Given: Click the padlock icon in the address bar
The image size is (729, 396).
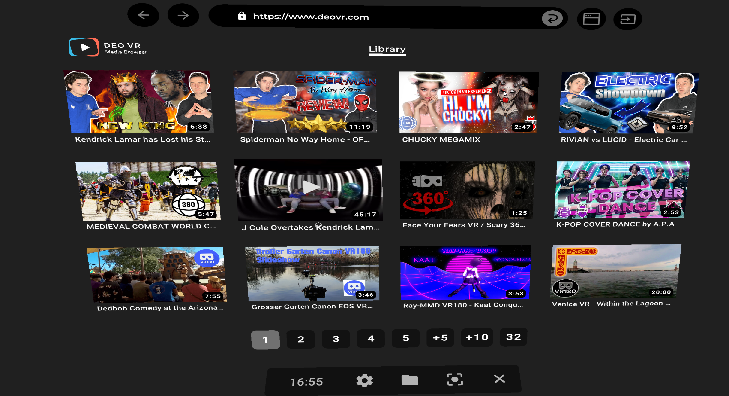Looking at the screenshot, I should coord(242,16).
